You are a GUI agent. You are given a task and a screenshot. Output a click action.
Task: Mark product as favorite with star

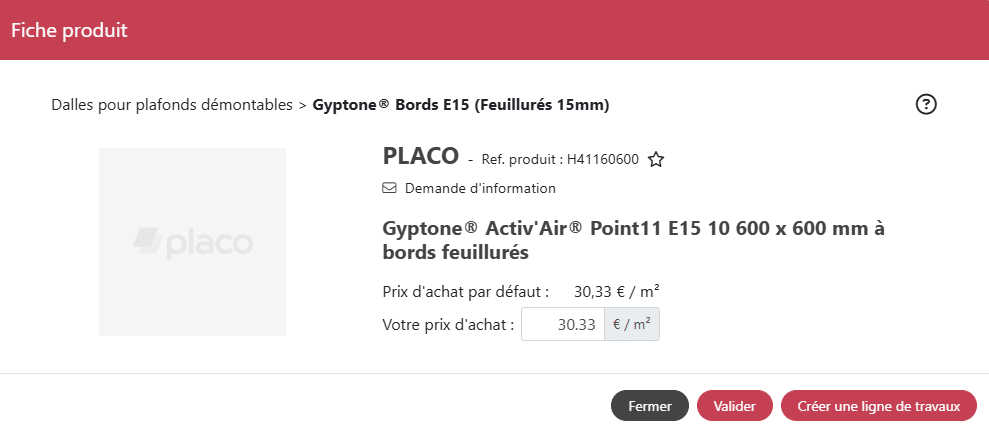coord(656,159)
